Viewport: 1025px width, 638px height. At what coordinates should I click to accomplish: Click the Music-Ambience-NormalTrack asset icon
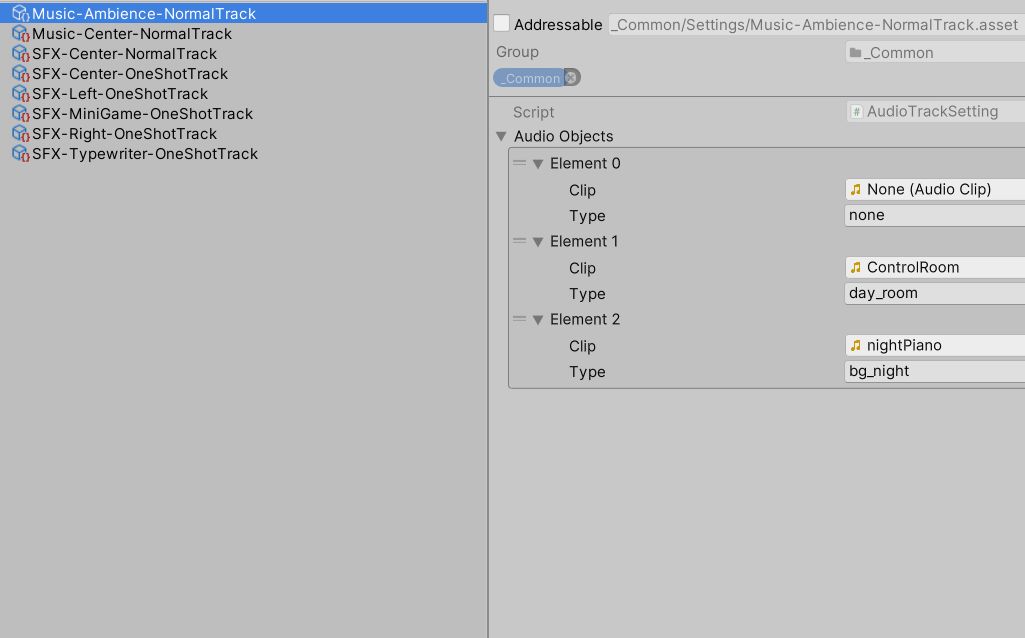(20, 14)
